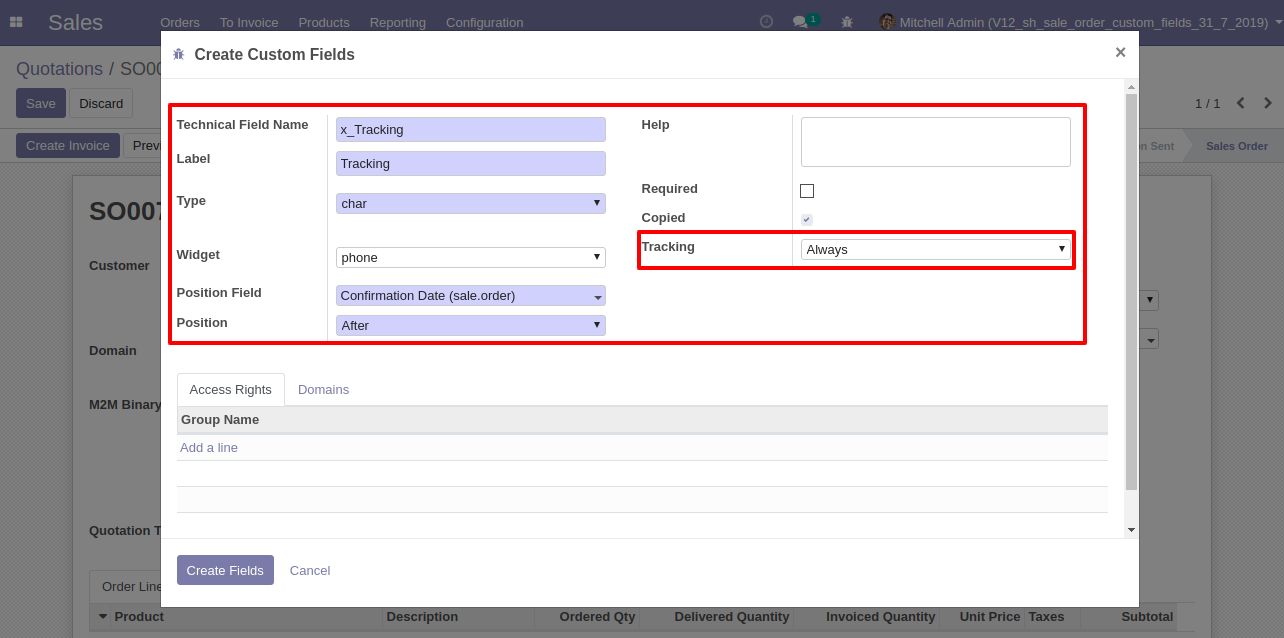Go to previous record arrow
The width and height of the screenshot is (1284, 638).
pos(1241,103)
